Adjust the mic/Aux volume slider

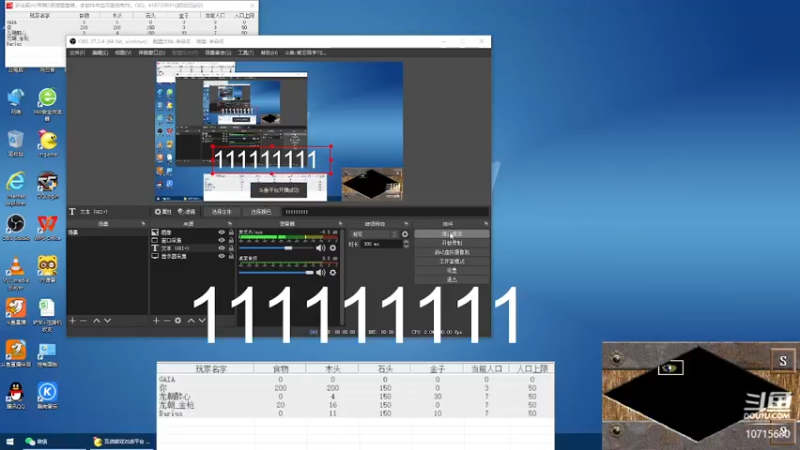point(276,248)
